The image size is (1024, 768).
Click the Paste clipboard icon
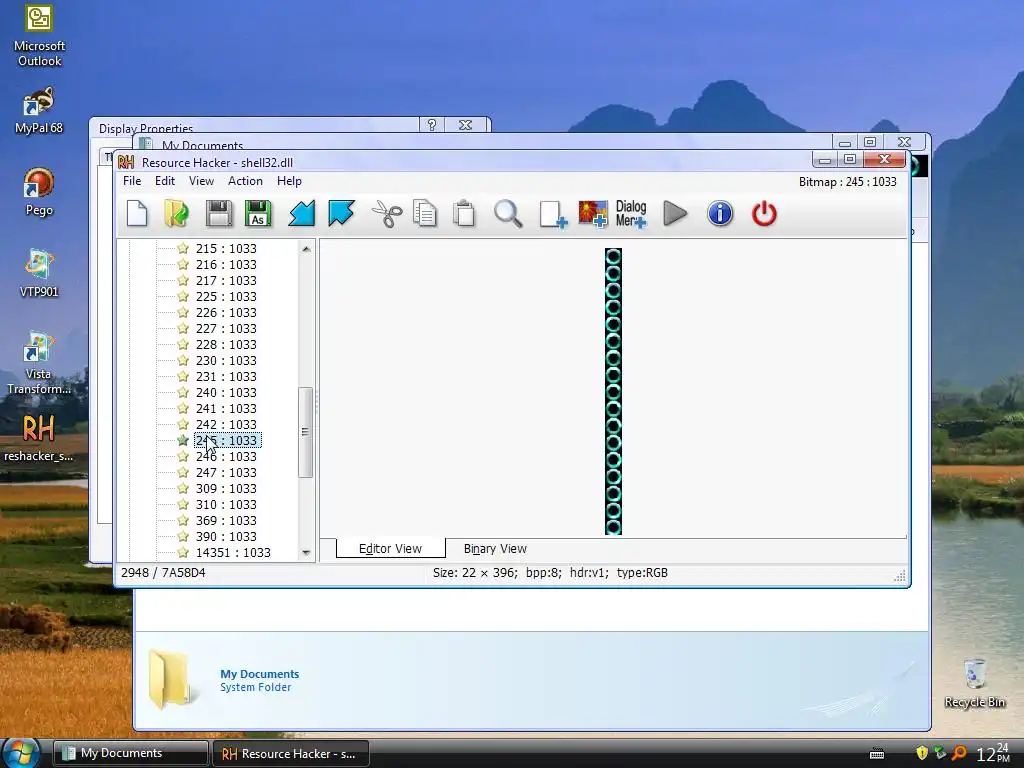tap(464, 214)
